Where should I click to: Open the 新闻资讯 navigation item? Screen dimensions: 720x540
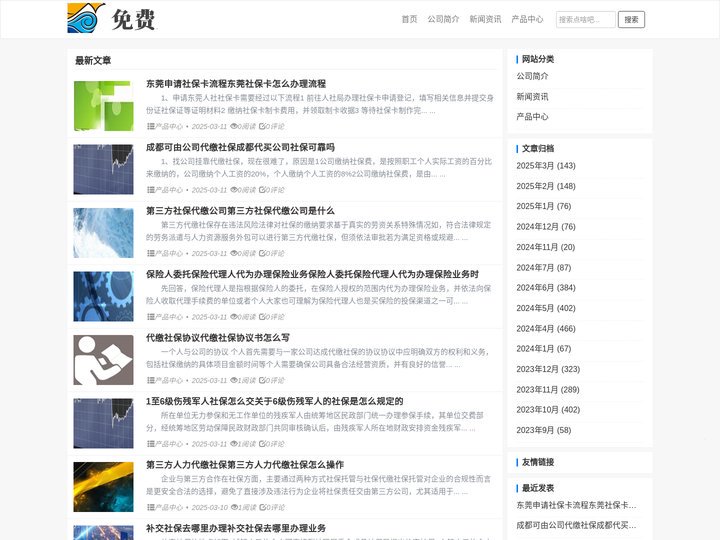pos(485,19)
